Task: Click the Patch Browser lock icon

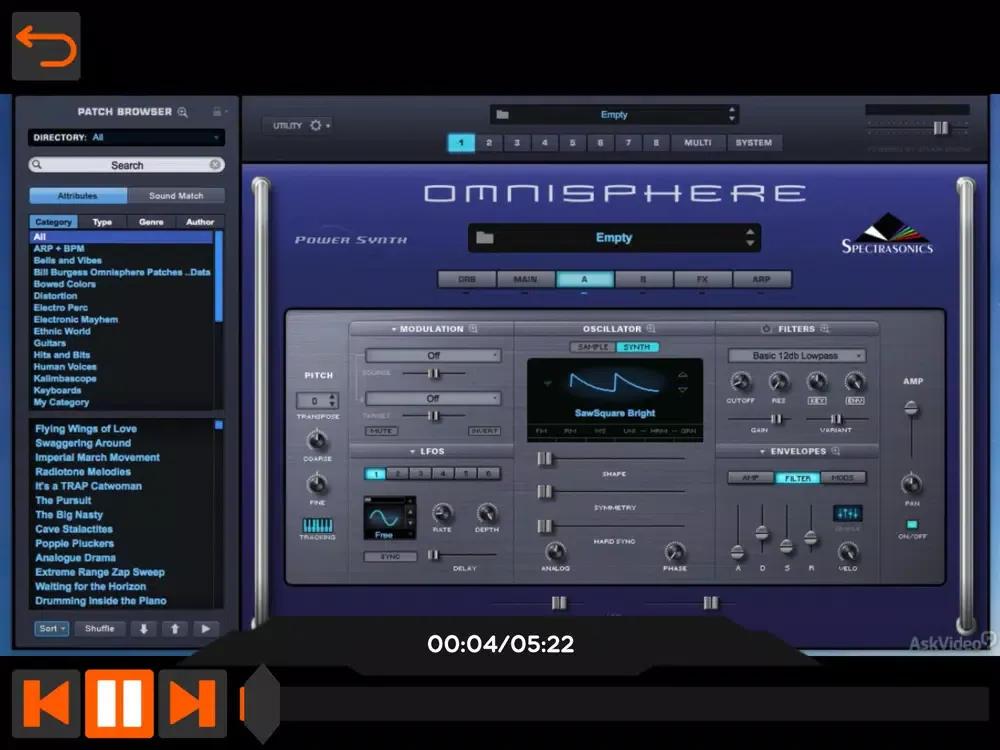Action: pyautogui.click(x=217, y=112)
